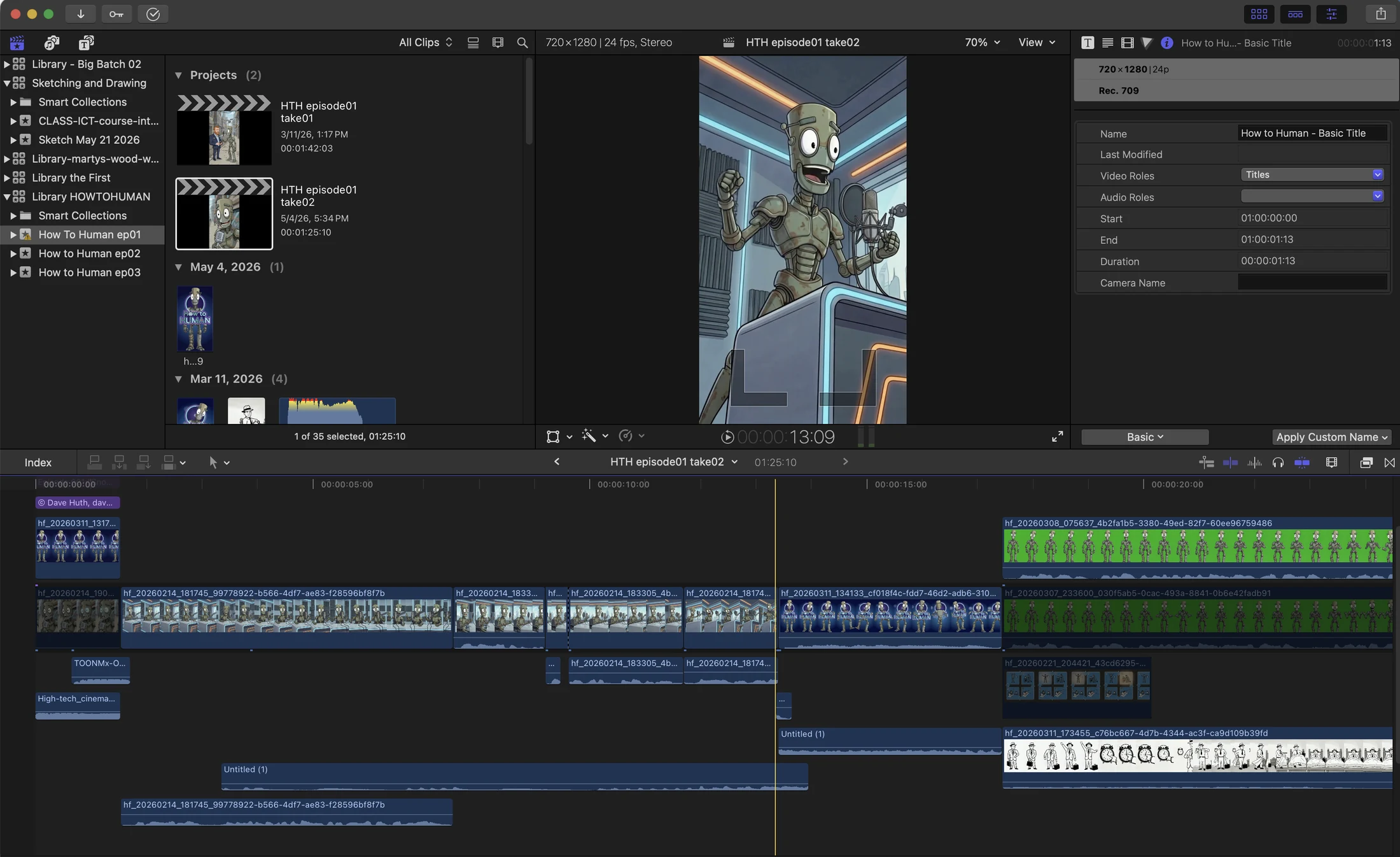Collapse the Projects section triangle
The height and width of the screenshot is (857, 1400).
pos(178,75)
